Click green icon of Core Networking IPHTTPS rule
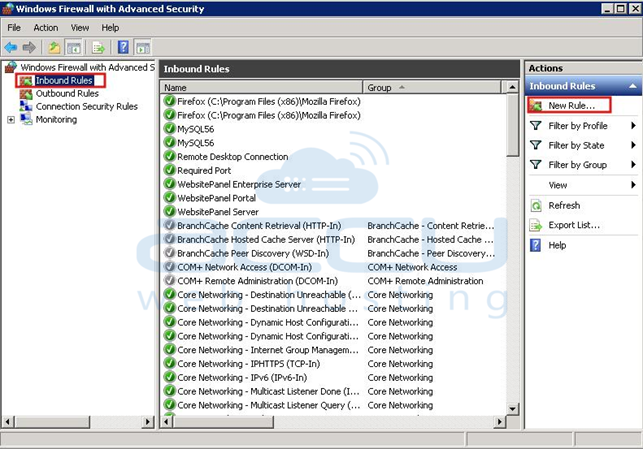 pos(169,363)
